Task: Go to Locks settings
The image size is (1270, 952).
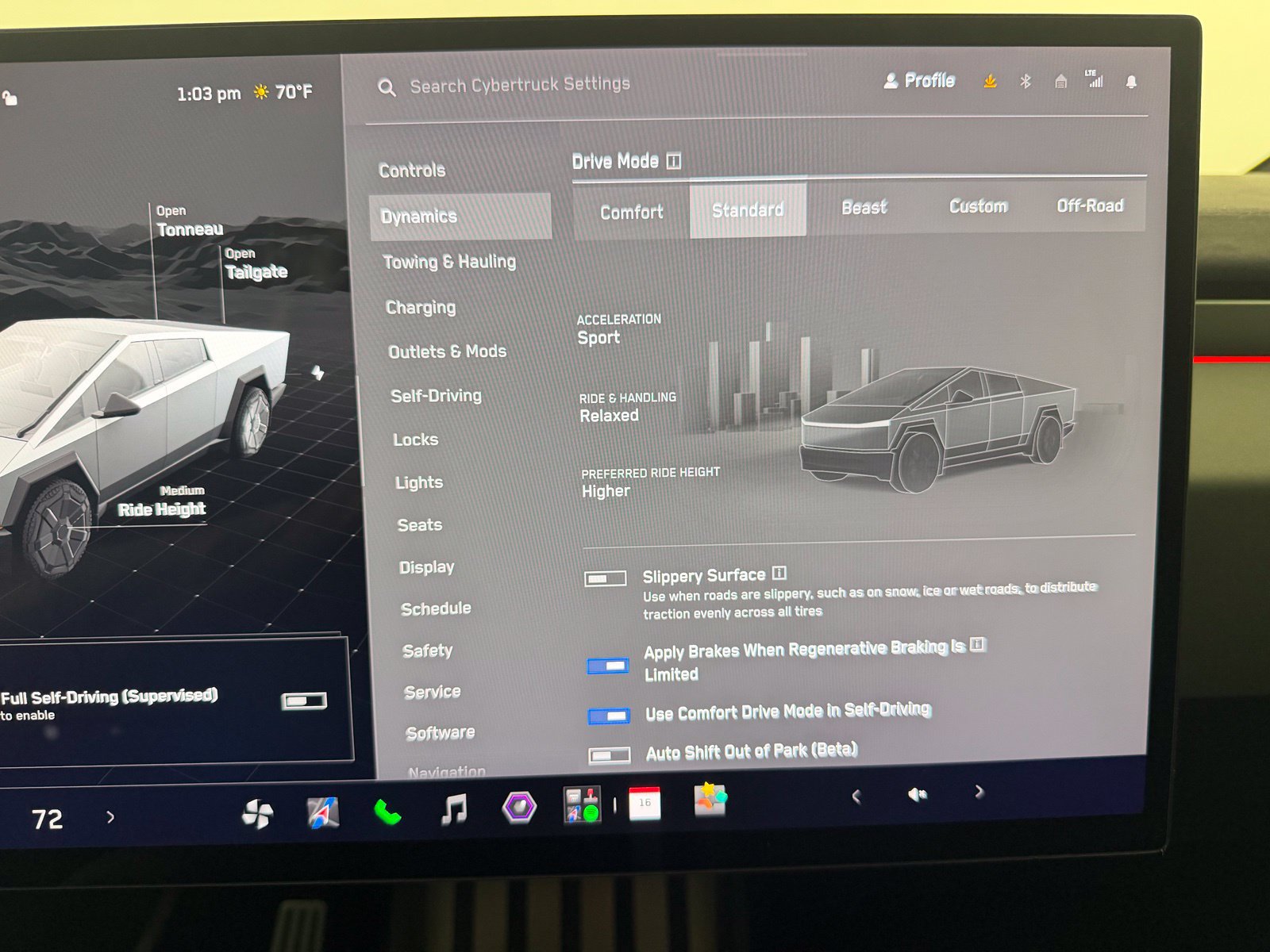Action: (416, 440)
